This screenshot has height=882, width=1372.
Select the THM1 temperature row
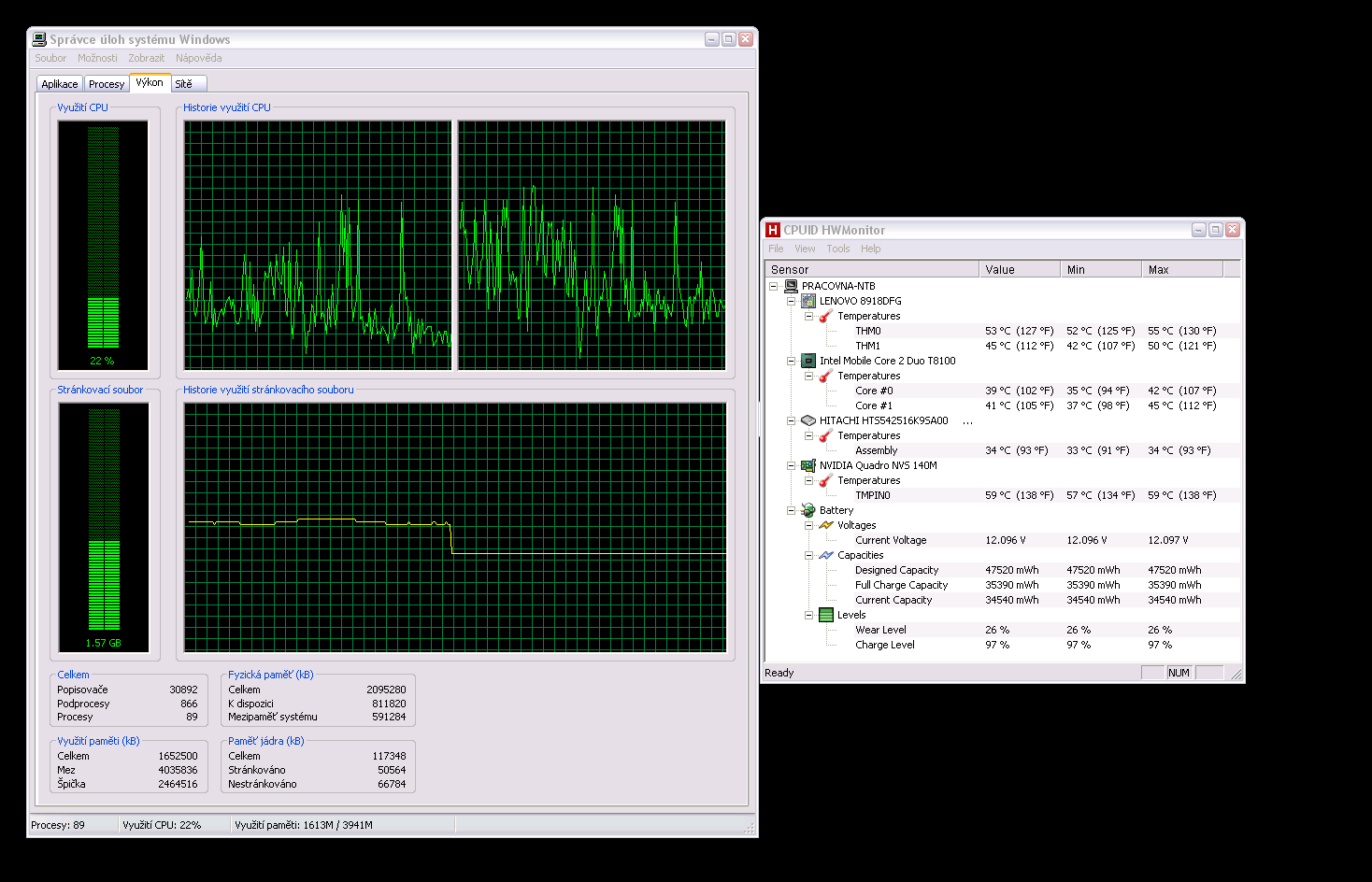click(1004, 346)
